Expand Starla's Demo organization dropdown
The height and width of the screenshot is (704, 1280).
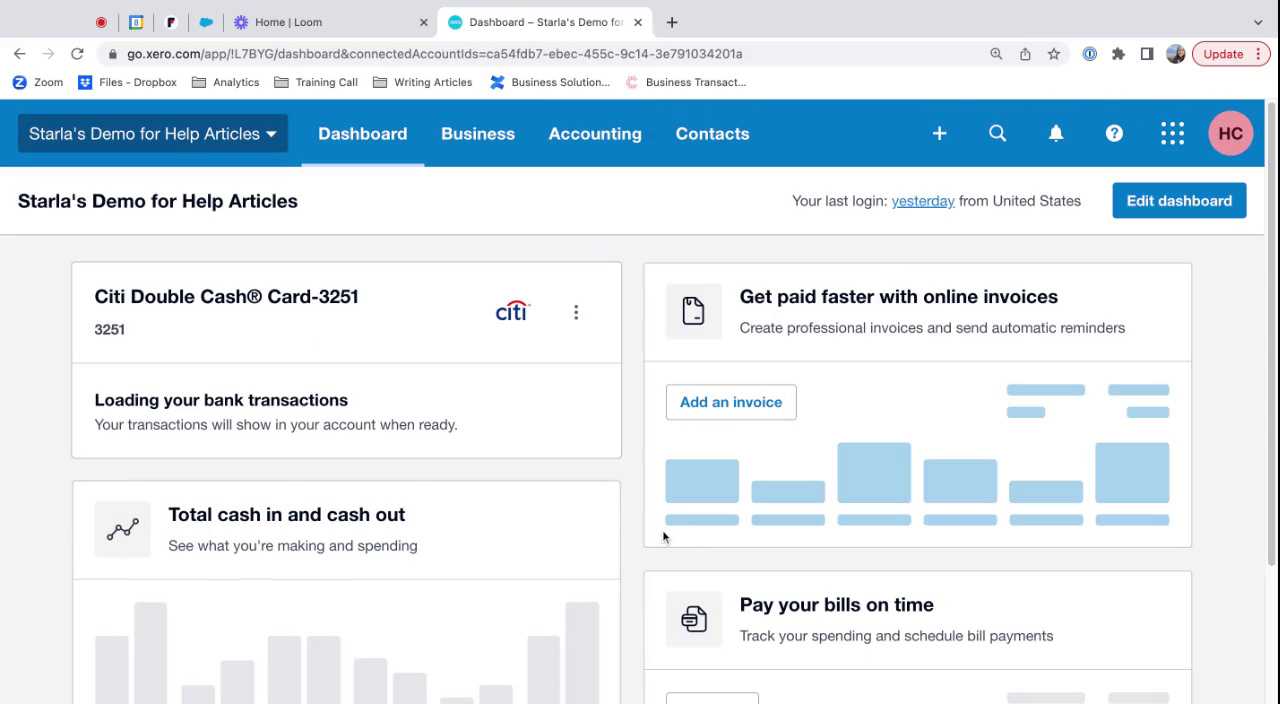(153, 133)
